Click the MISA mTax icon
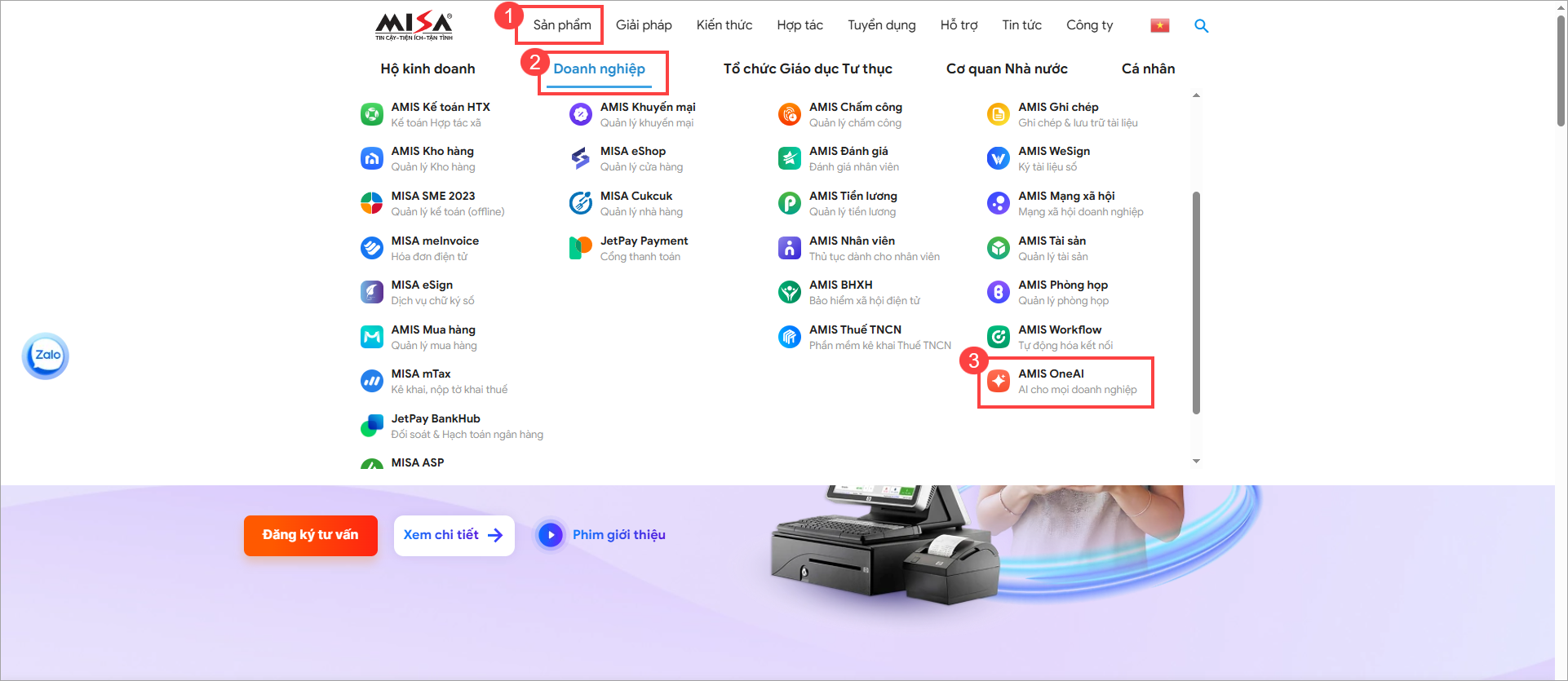Screen dimensions: 1568x681 click(372, 382)
